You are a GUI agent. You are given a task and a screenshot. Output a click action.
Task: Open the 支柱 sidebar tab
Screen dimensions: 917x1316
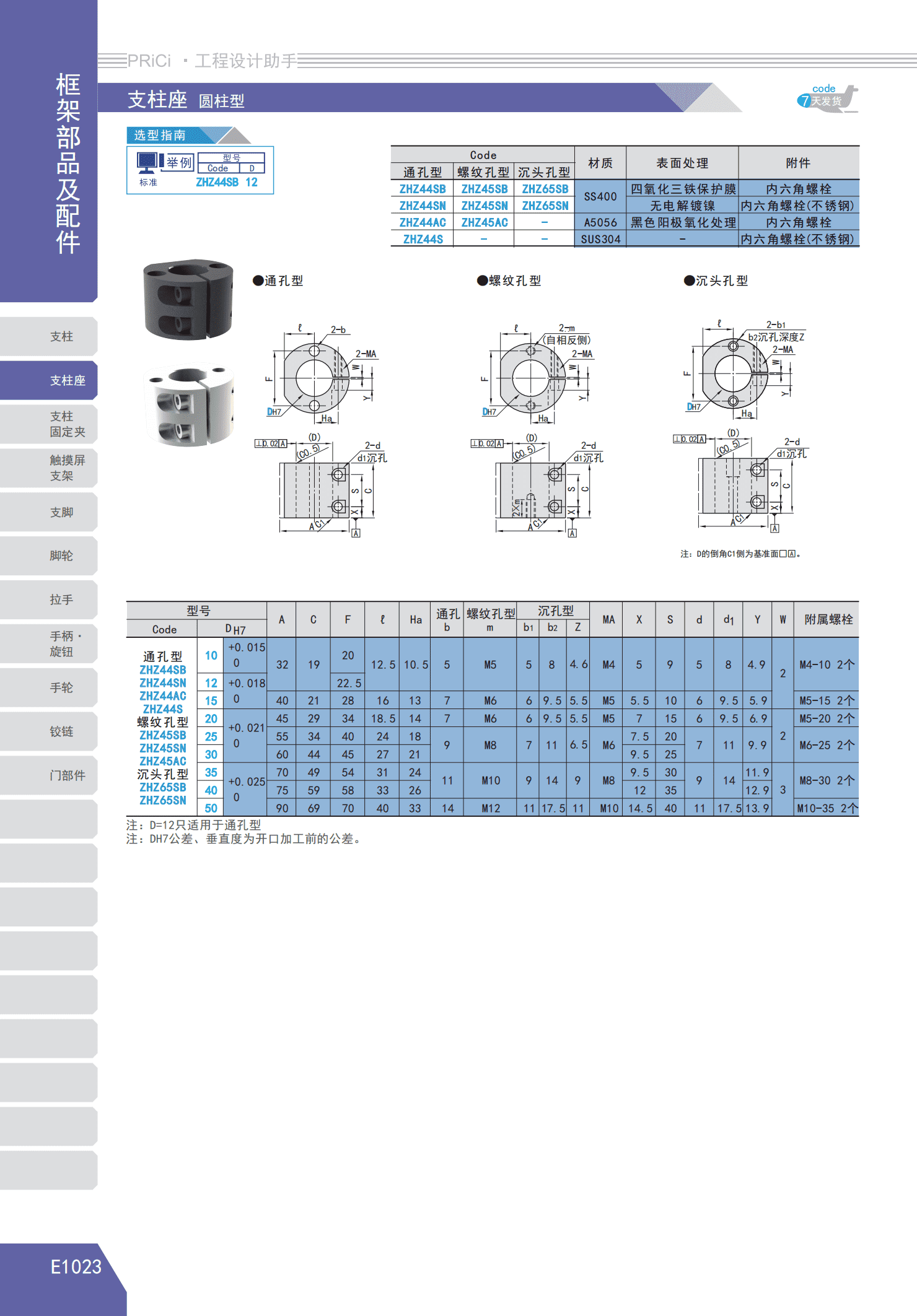pyautogui.click(x=48, y=336)
